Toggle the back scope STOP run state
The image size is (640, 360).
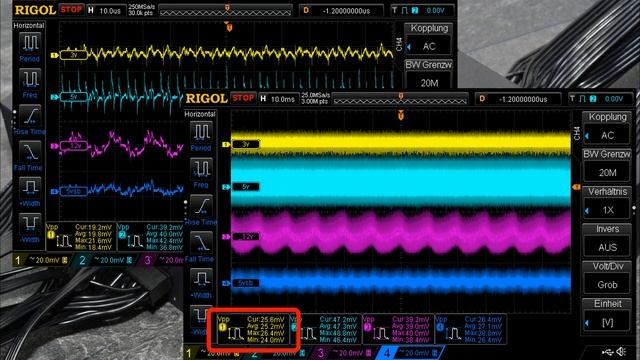pyautogui.click(x=71, y=9)
